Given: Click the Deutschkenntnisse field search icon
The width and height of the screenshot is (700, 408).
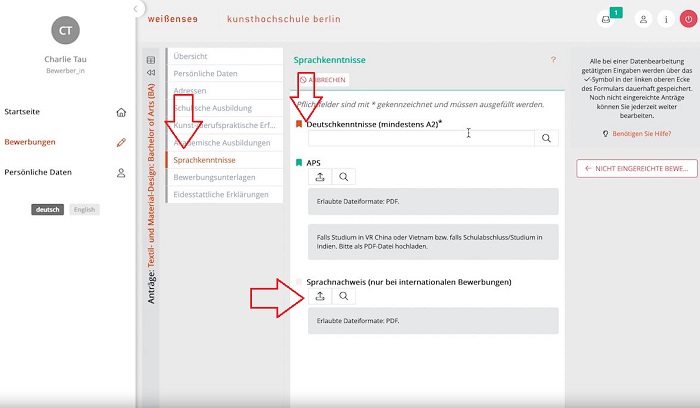Looking at the screenshot, I should [546, 138].
